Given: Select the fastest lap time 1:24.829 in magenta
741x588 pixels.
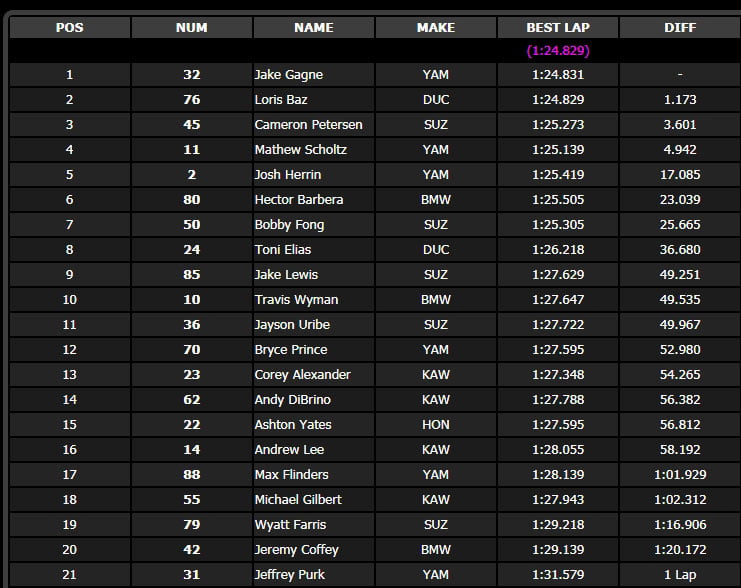Looking at the screenshot, I should click(558, 51).
